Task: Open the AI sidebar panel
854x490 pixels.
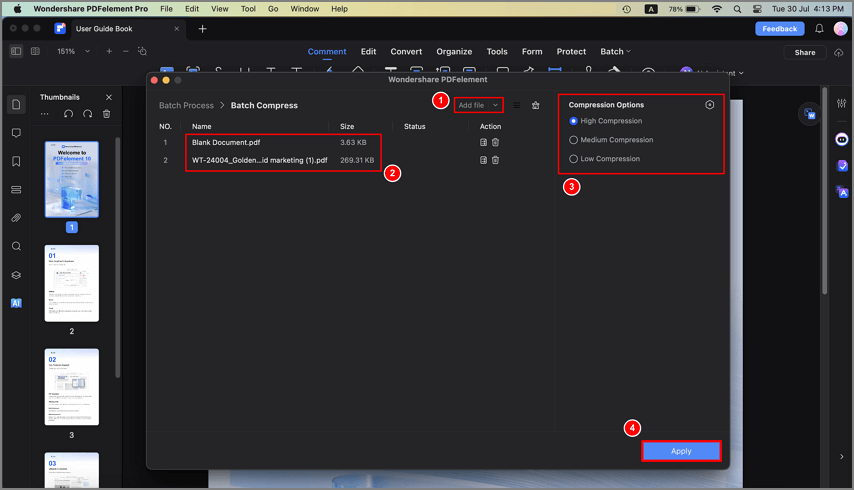Action: (x=16, y=303)
